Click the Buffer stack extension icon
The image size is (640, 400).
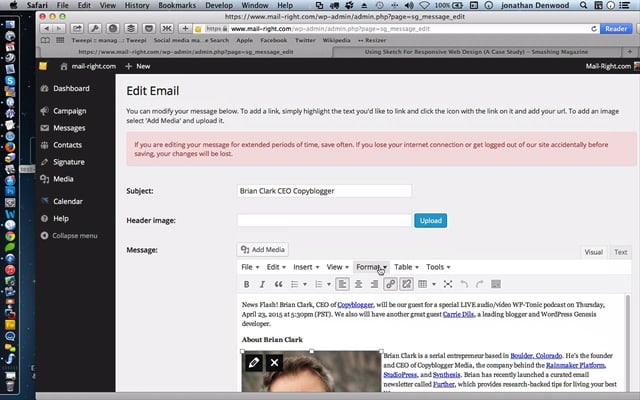point(131,29)
